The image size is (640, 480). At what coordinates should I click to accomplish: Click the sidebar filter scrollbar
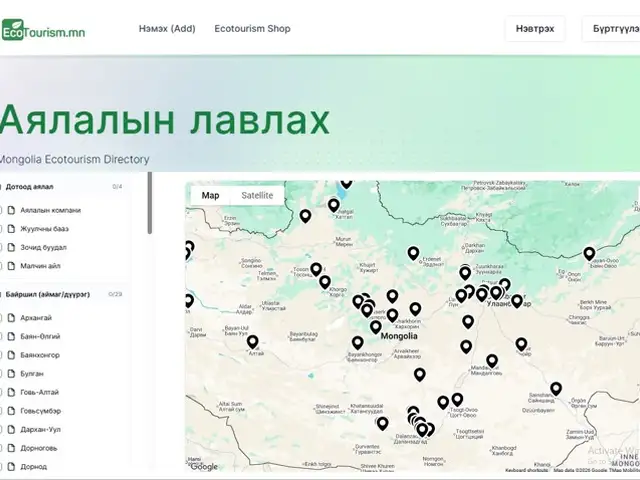(x=150, y=203)
